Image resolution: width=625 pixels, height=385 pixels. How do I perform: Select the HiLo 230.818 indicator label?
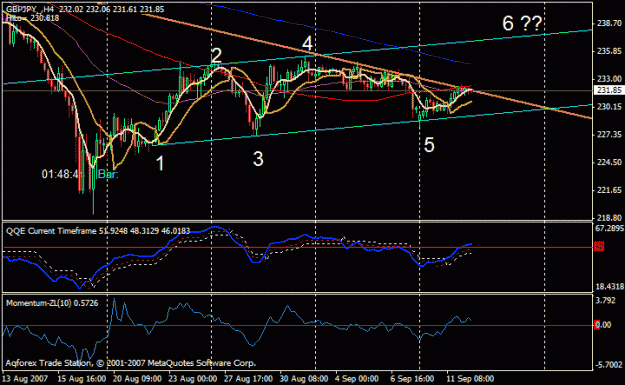(32, 18)
